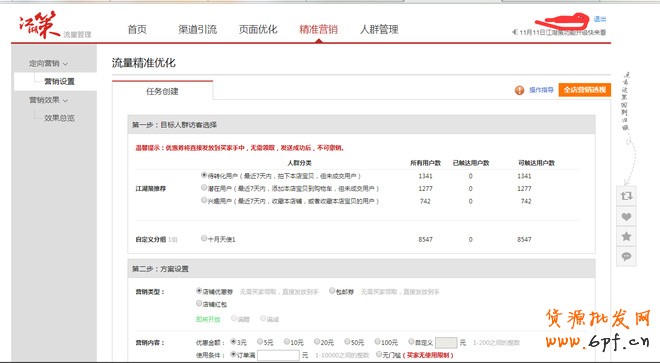Click the 订单满 amount input field
Screen dimensions: 660x363
[278, 355]
